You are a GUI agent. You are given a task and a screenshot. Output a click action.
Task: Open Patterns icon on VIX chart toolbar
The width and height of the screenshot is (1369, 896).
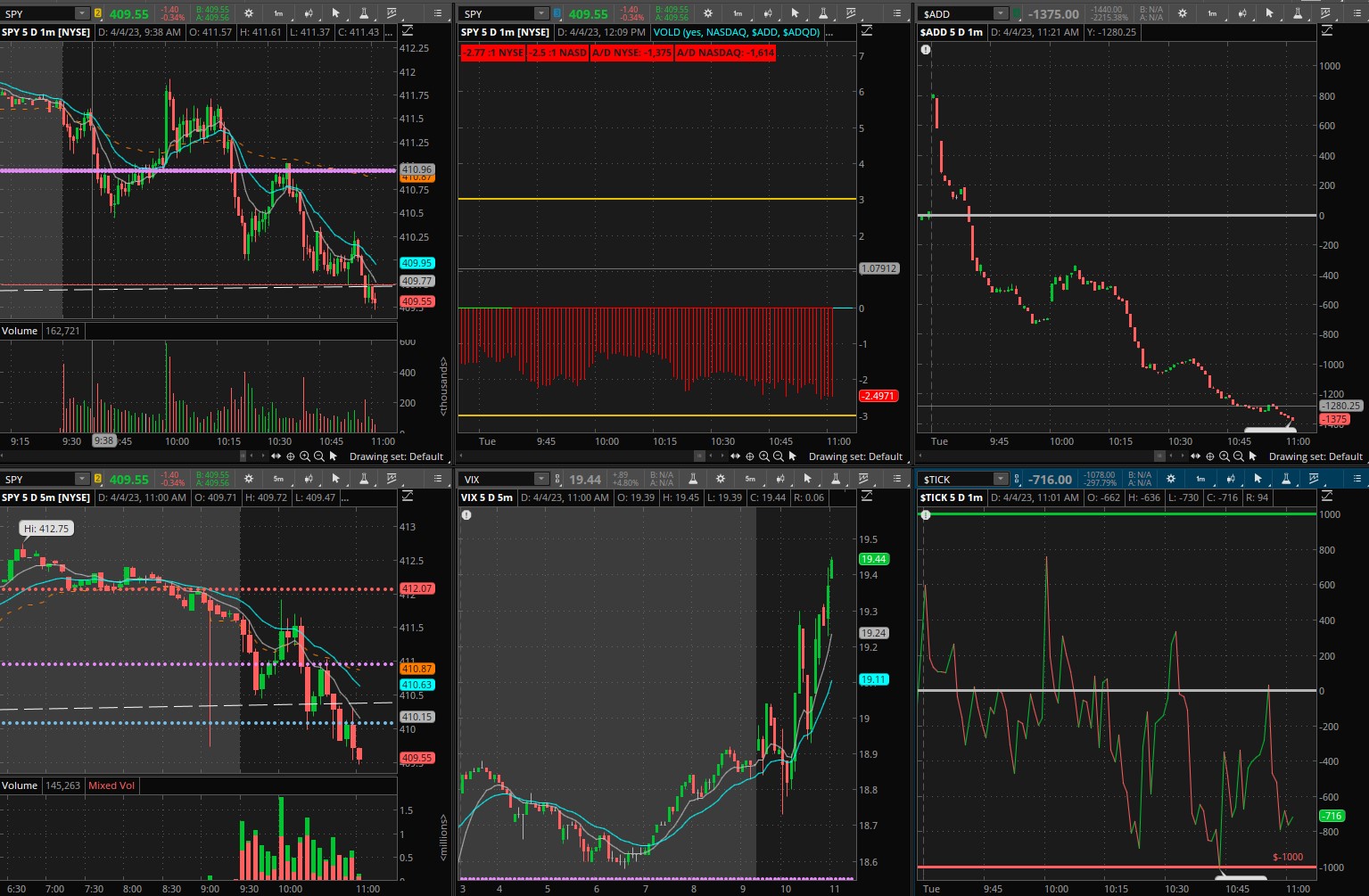863,479
